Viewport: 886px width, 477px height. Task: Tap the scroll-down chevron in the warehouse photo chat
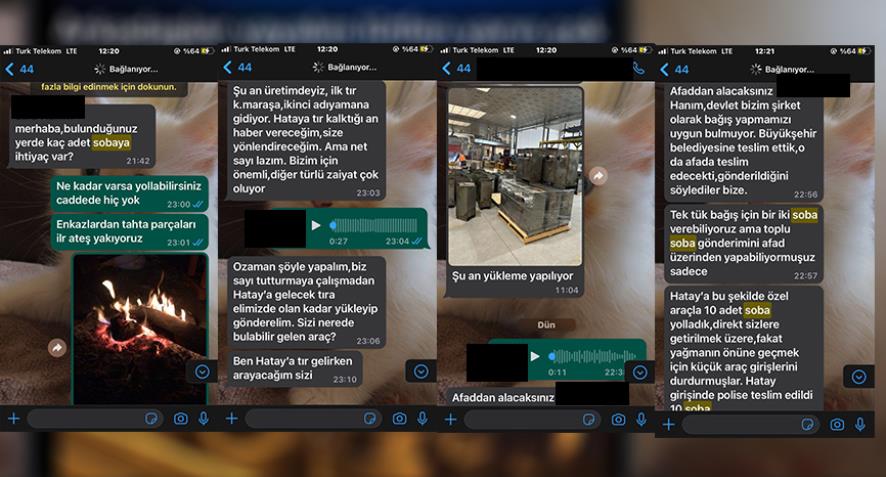[x=640, y=372]
